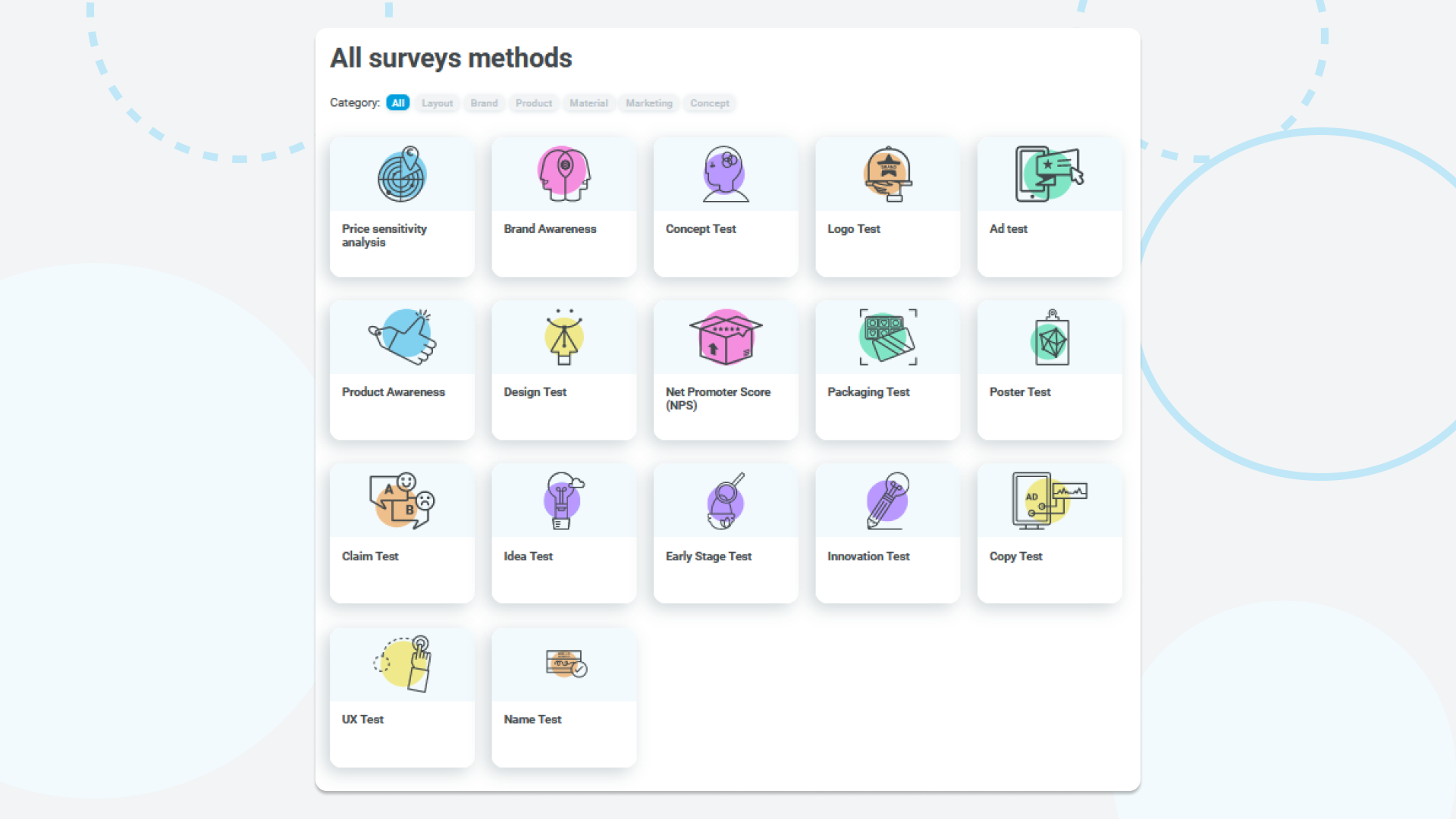Screen dimensions: 1456x819
Task: Select the Price sensitivity analysis icon
Action: click(400, 174)
